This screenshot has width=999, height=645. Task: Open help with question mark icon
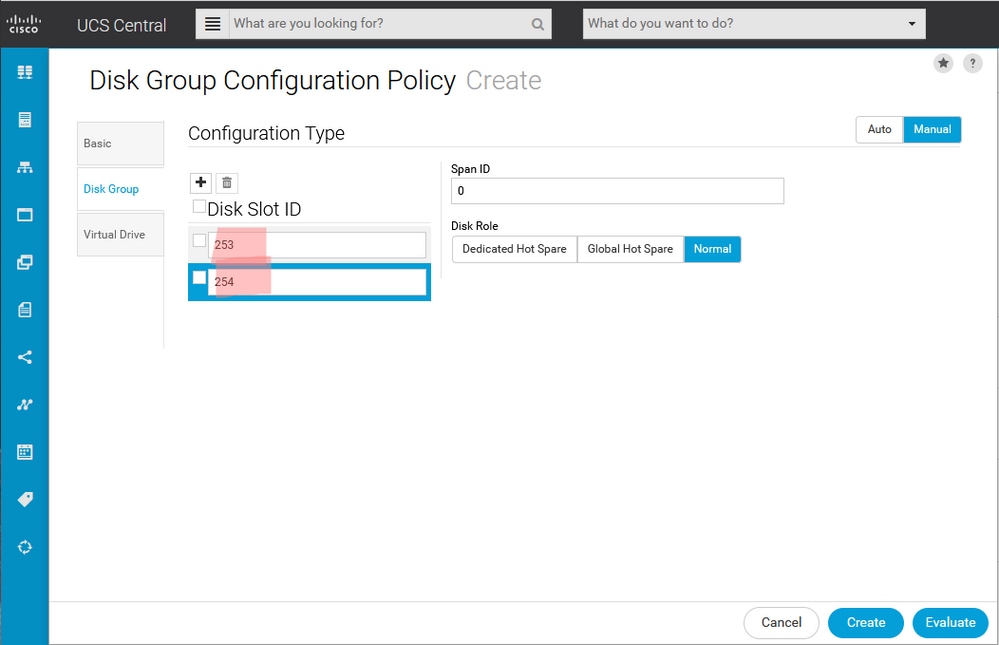[972, 63]
